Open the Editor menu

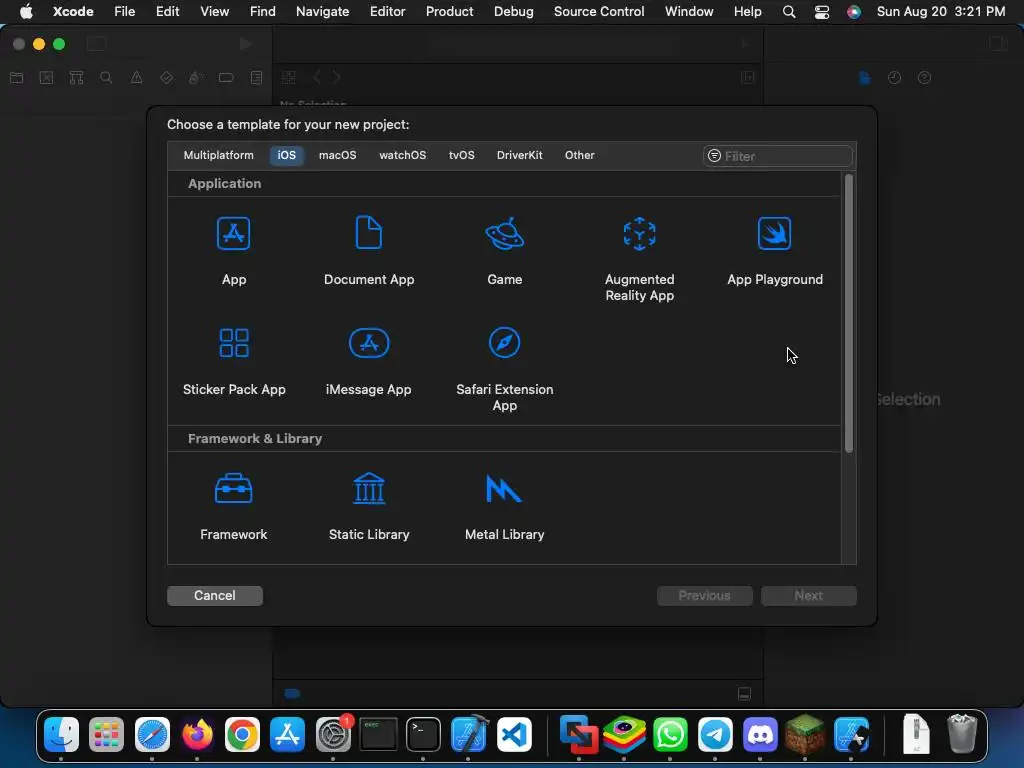click(x=387, y=12)
